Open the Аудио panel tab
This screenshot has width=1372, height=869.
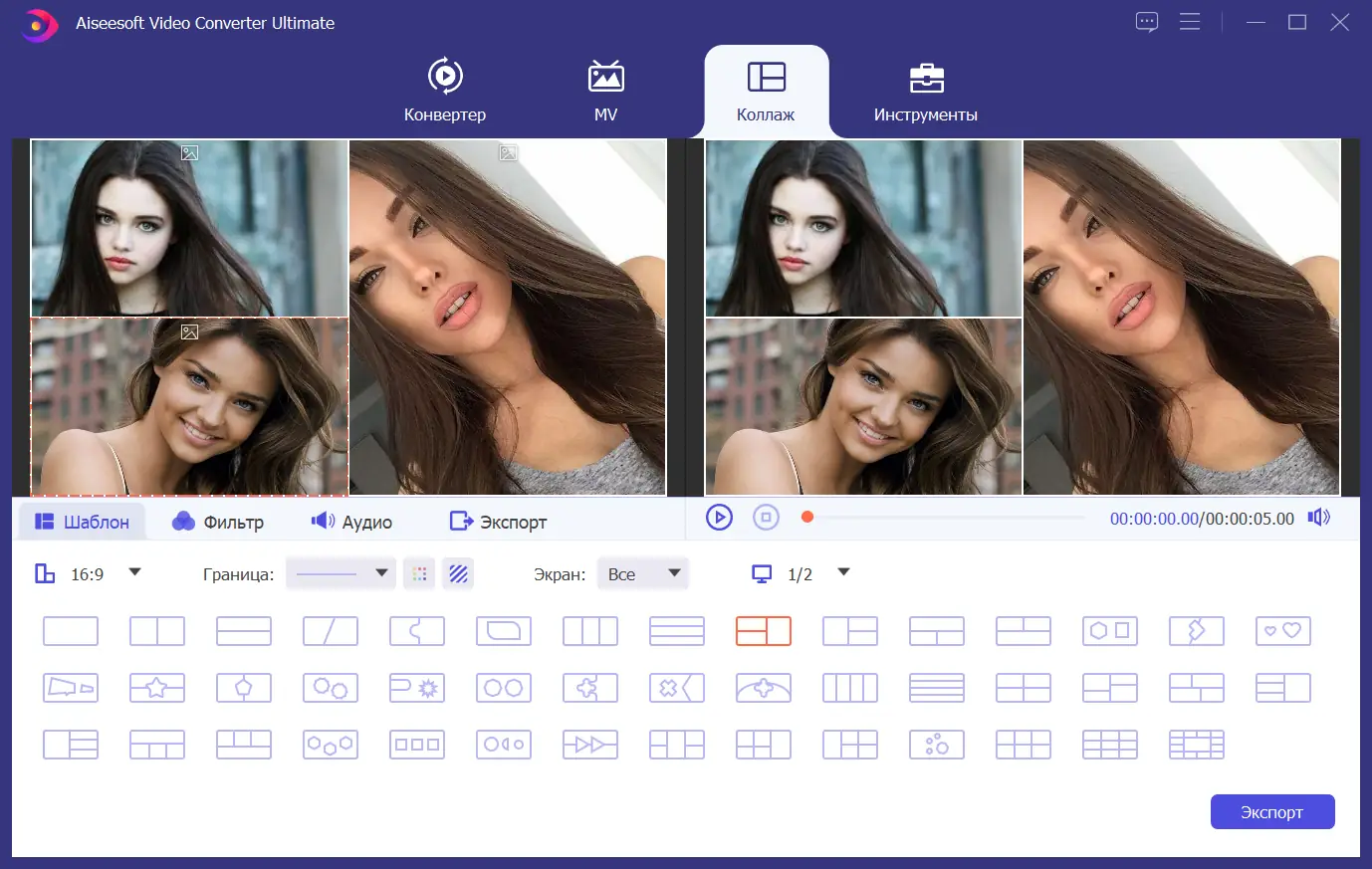tap(351, 522)
